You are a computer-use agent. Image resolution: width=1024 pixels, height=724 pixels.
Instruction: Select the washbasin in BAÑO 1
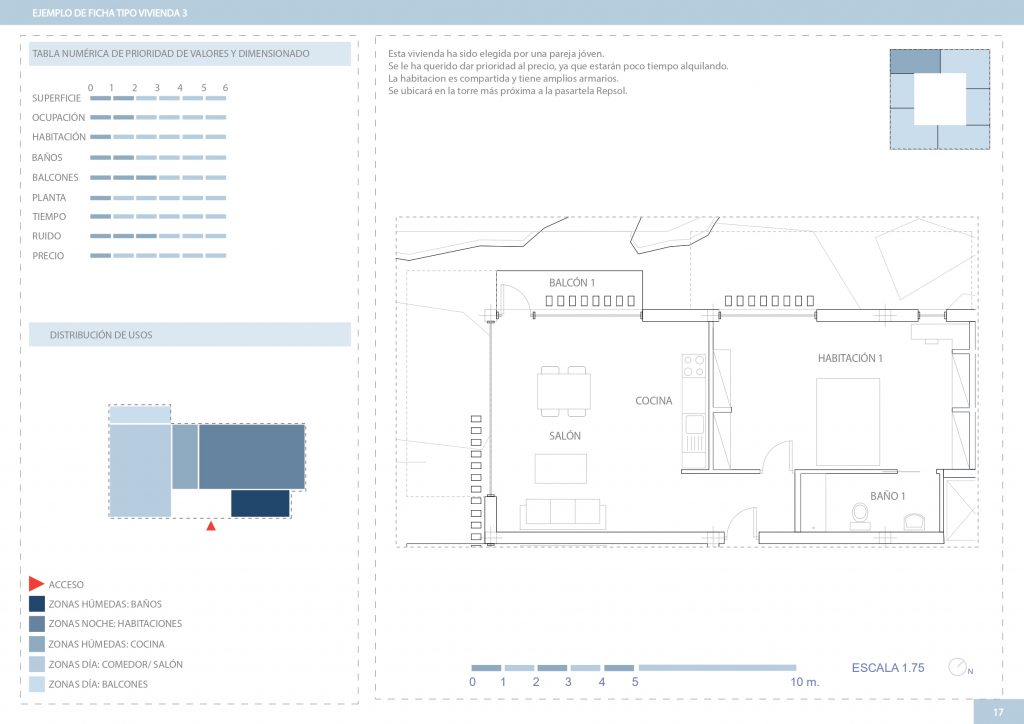(x=912, y=521)
